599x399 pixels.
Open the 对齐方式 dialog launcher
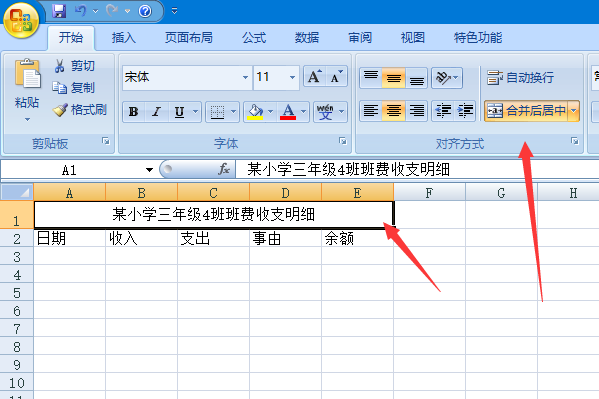(575, 141)
